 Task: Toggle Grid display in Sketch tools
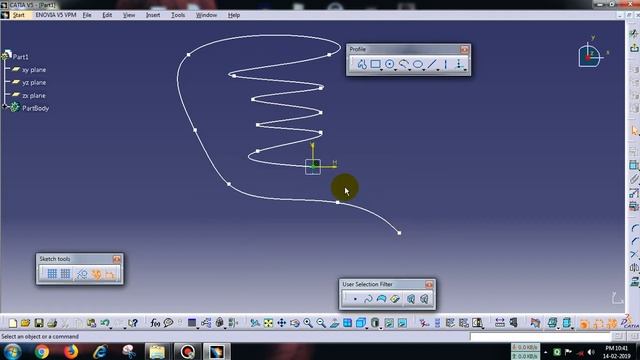click(x=52, y=274)
